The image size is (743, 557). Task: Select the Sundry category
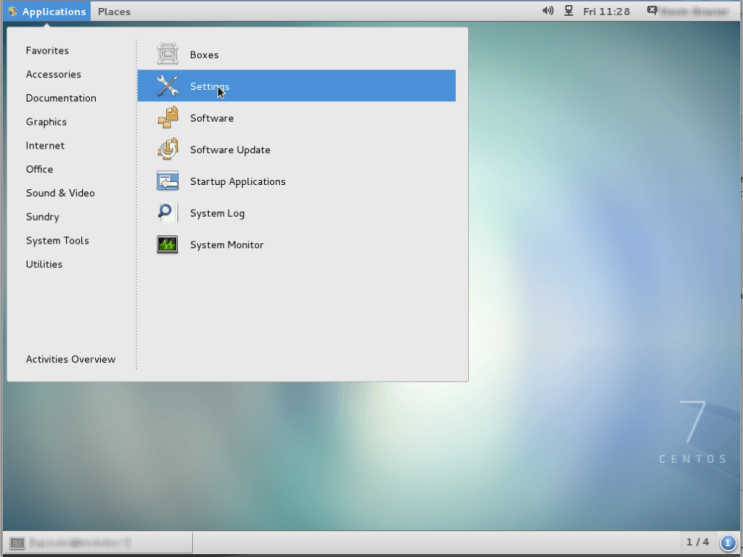(x=42, y=217)
